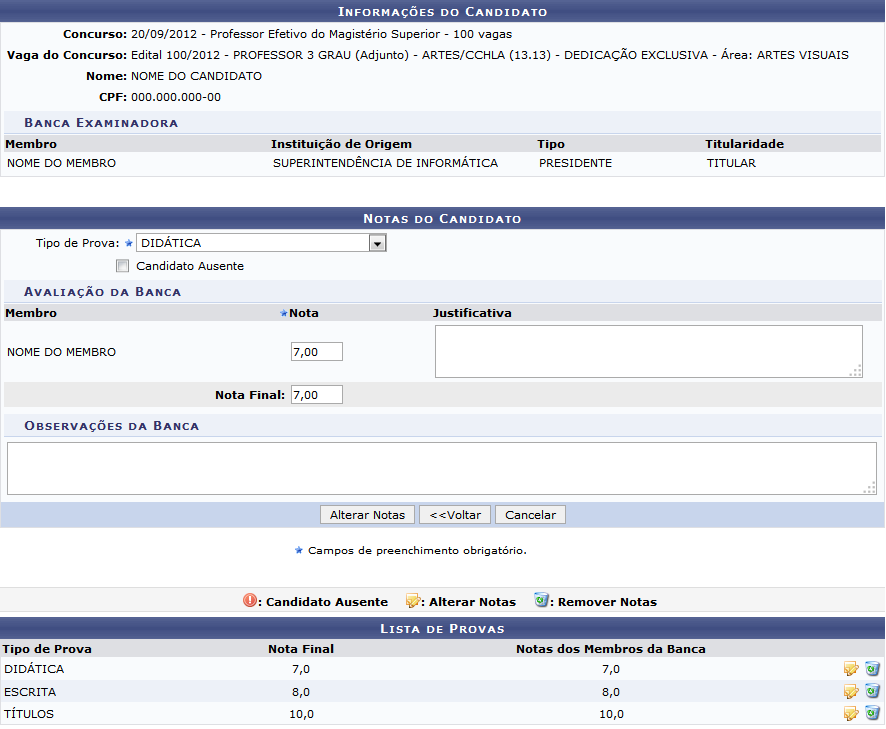Image resolution: width=886 pixels, height=729 pixels.
Task: Edit grades for the TÍTULOS exam row
Action: point(851,713)
